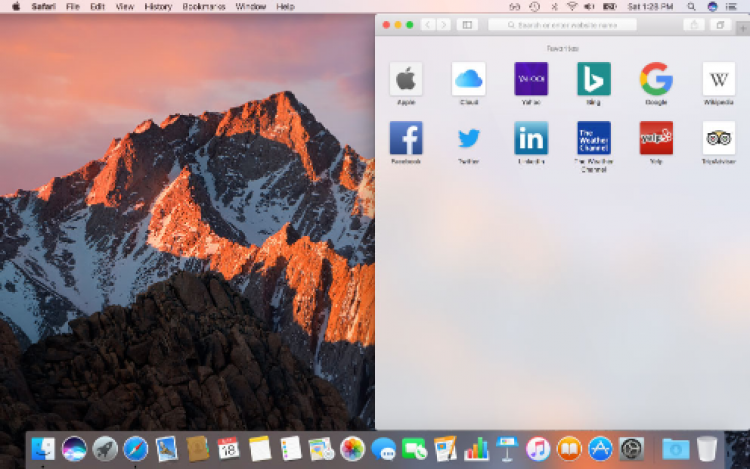Open Notes from the Dock
Image resolution: width=750 pixels, height=469 pixels.
click(x=260, y=449)
